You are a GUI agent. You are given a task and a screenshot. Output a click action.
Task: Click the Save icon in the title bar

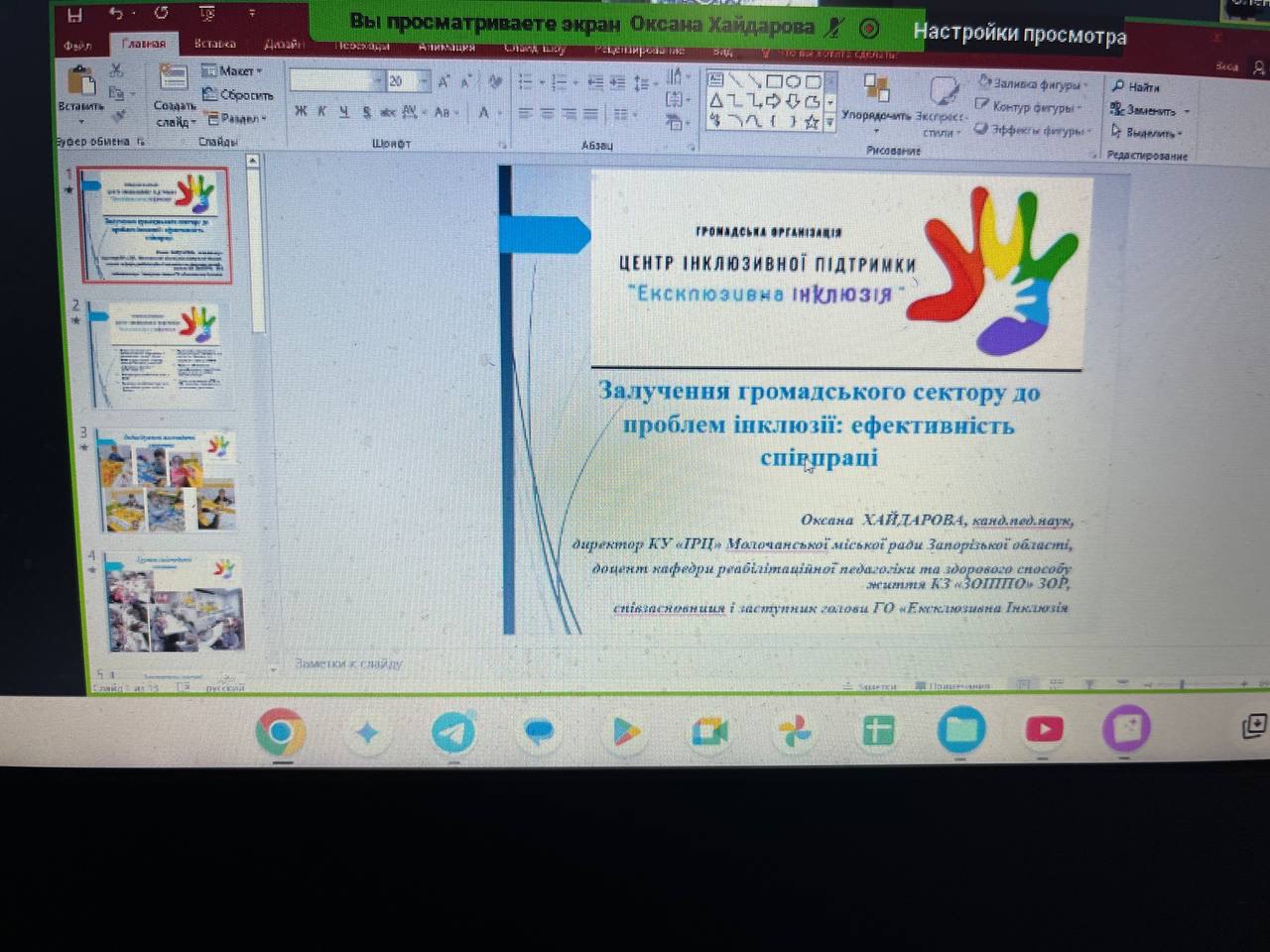point(74,14)
